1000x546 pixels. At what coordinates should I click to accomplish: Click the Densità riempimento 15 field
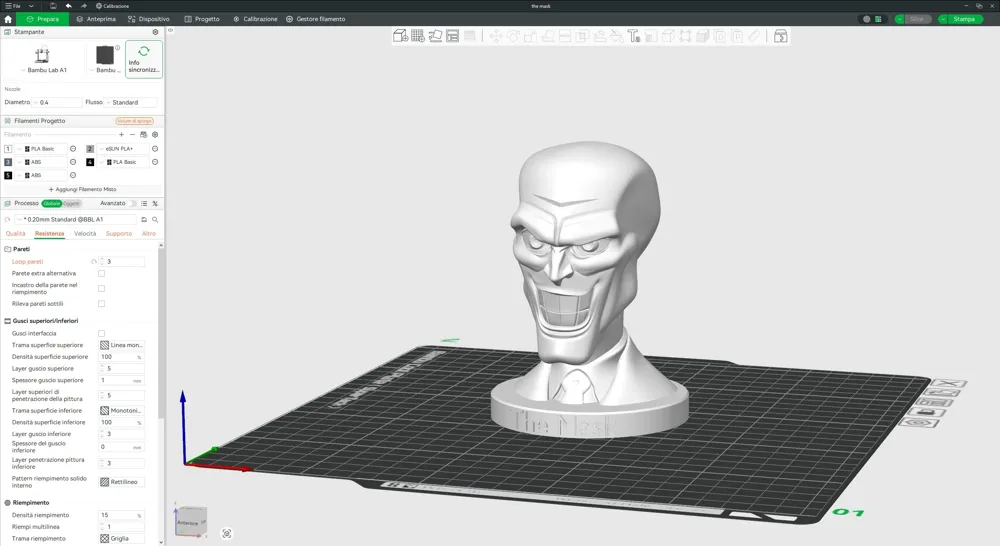(x=121, y=515)
